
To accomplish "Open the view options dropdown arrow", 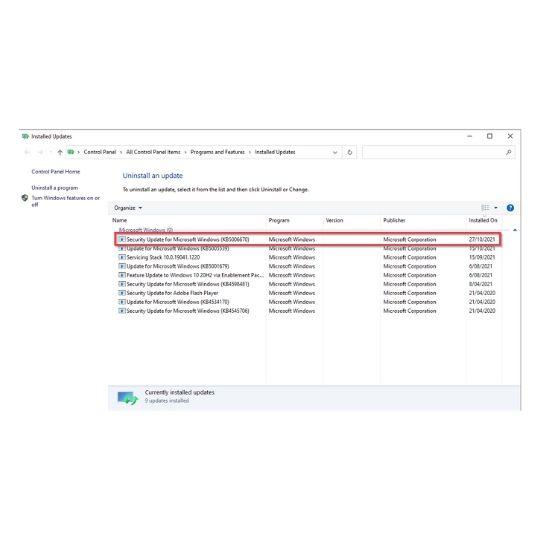I will click(496, 208).
